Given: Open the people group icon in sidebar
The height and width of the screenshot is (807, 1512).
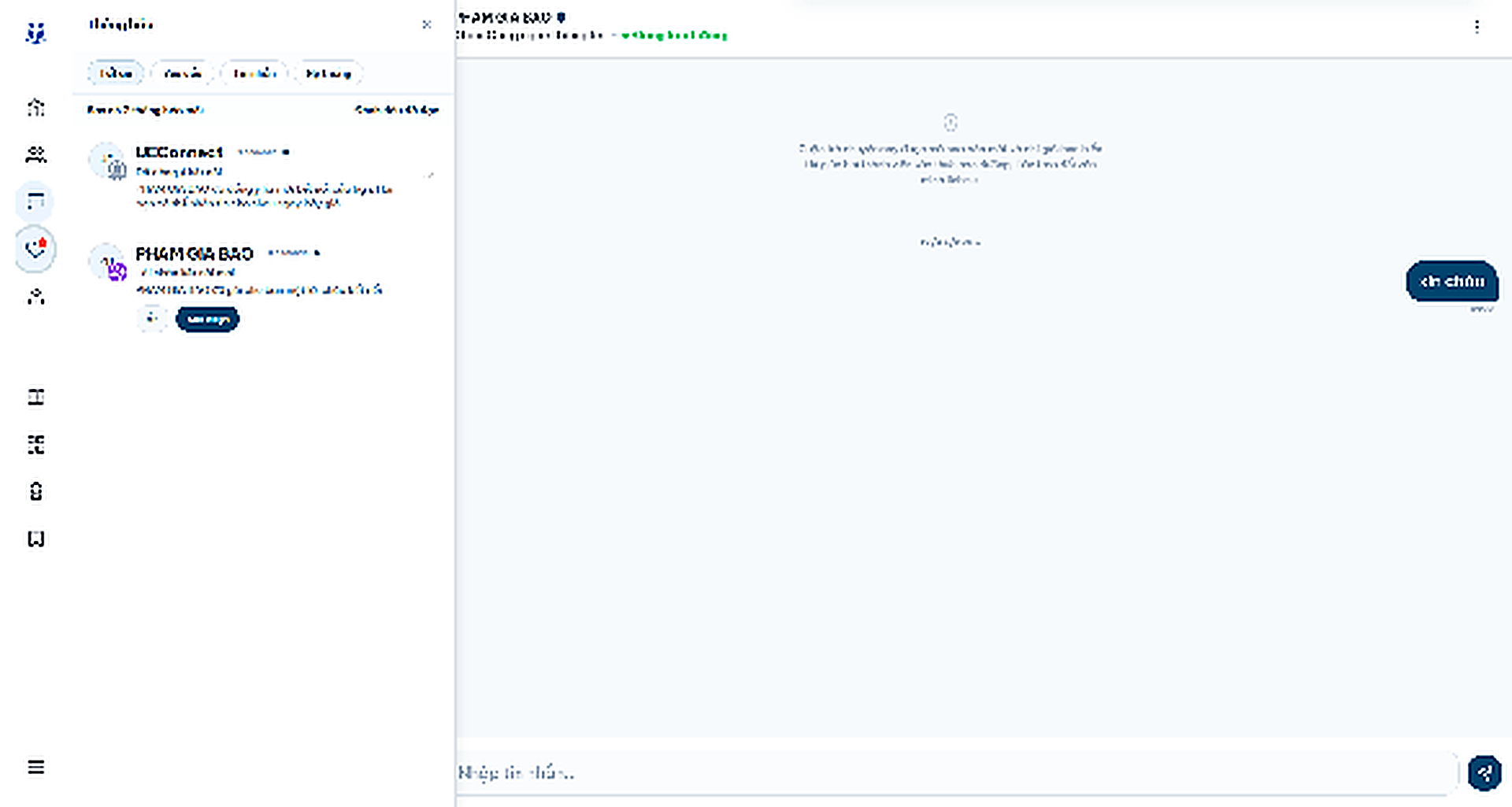Looking at the screenshot, I should point(35,154).
